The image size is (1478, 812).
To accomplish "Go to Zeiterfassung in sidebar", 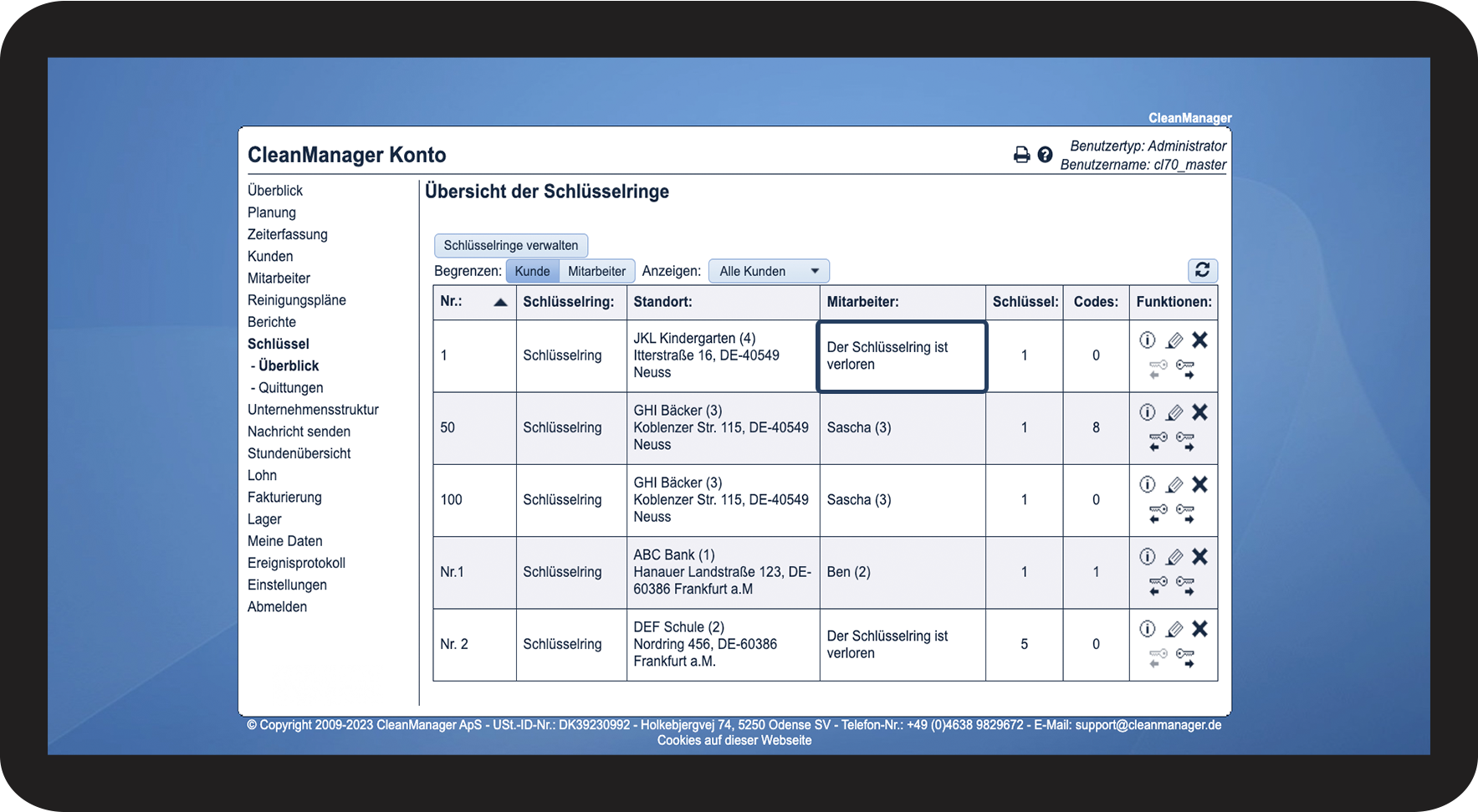I will [x=287, y=234].
